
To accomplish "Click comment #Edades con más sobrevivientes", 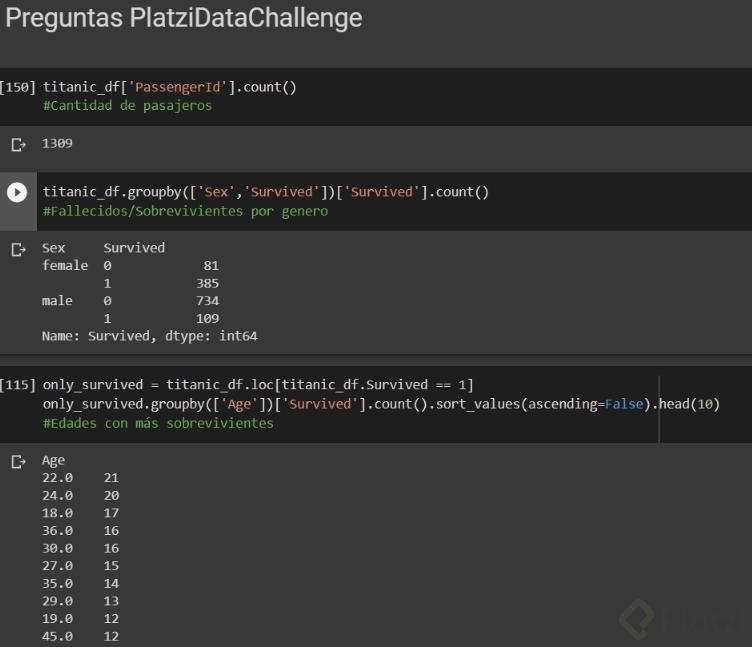I will pyautogui.click(x=158, y=423).
